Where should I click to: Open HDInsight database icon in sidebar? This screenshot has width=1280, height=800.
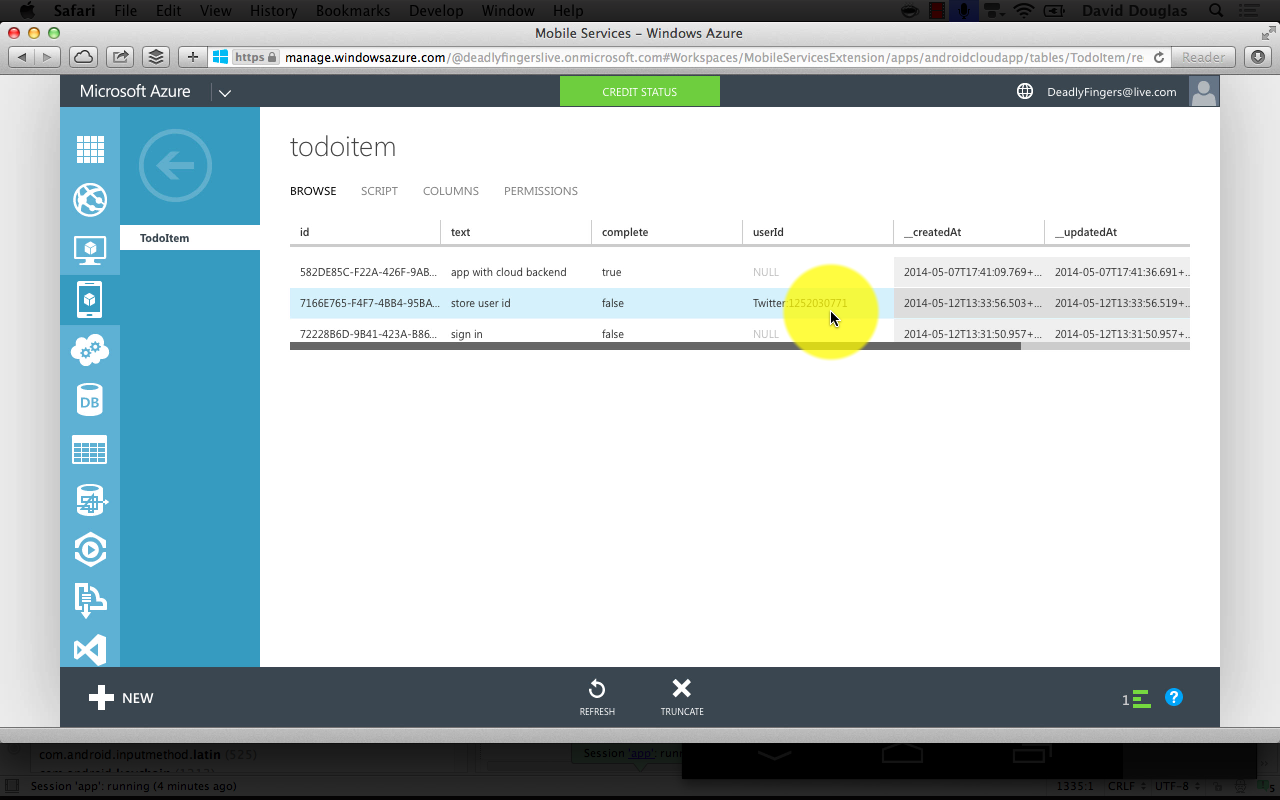(x=90, y=500)
